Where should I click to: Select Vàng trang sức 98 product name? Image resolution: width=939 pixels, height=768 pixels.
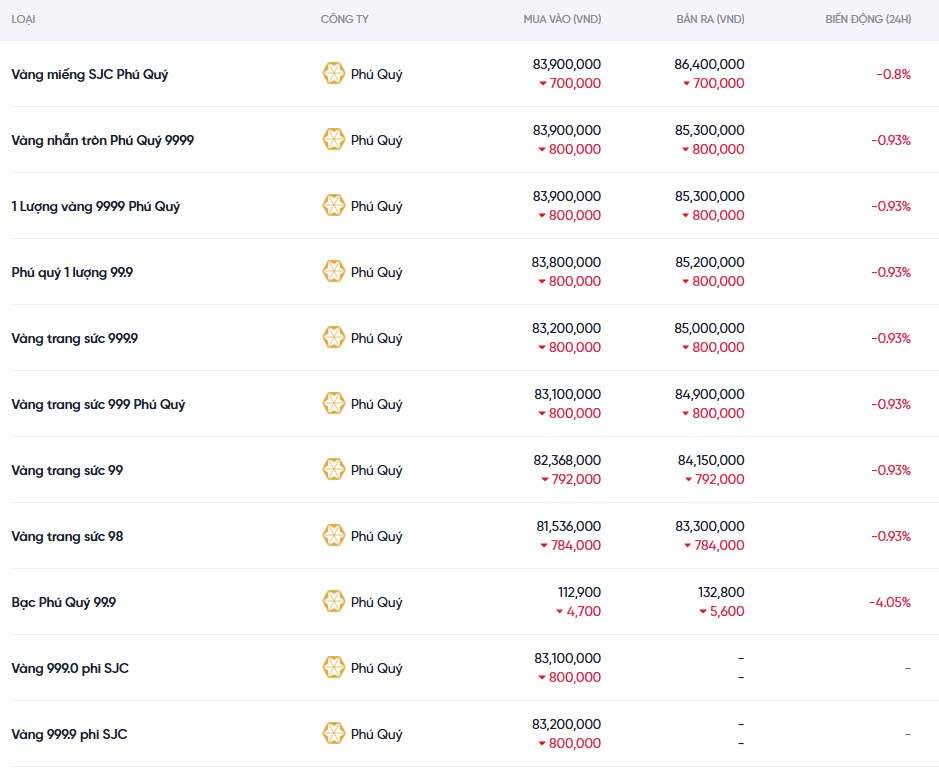point(67,536)
